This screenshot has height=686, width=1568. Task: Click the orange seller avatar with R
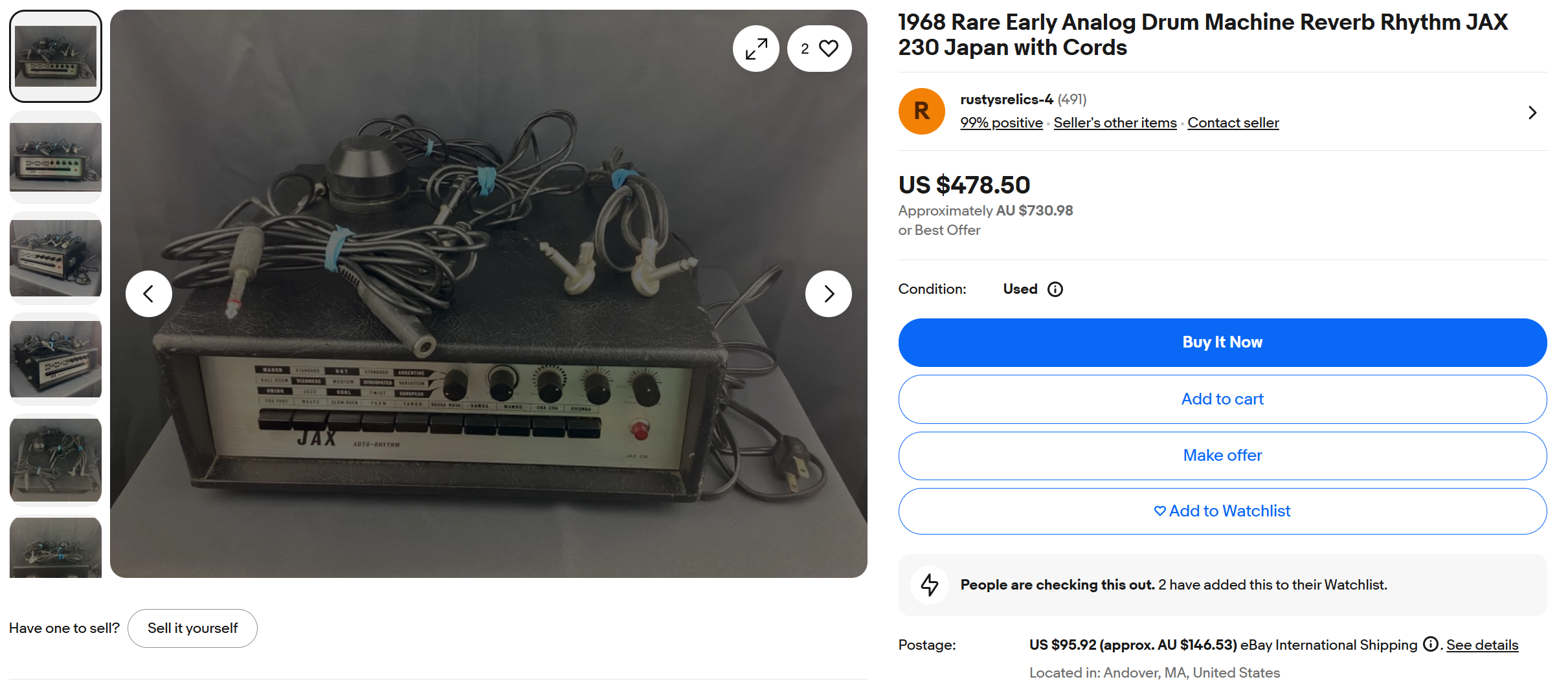click(x=921, y=111)
